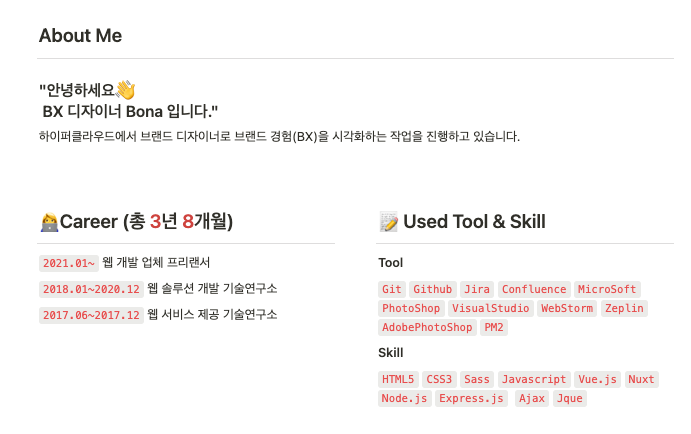This screenshot has width=691, height=434.
Task: Select the Express.js skill tag
Action: click(x=471, y=398)
